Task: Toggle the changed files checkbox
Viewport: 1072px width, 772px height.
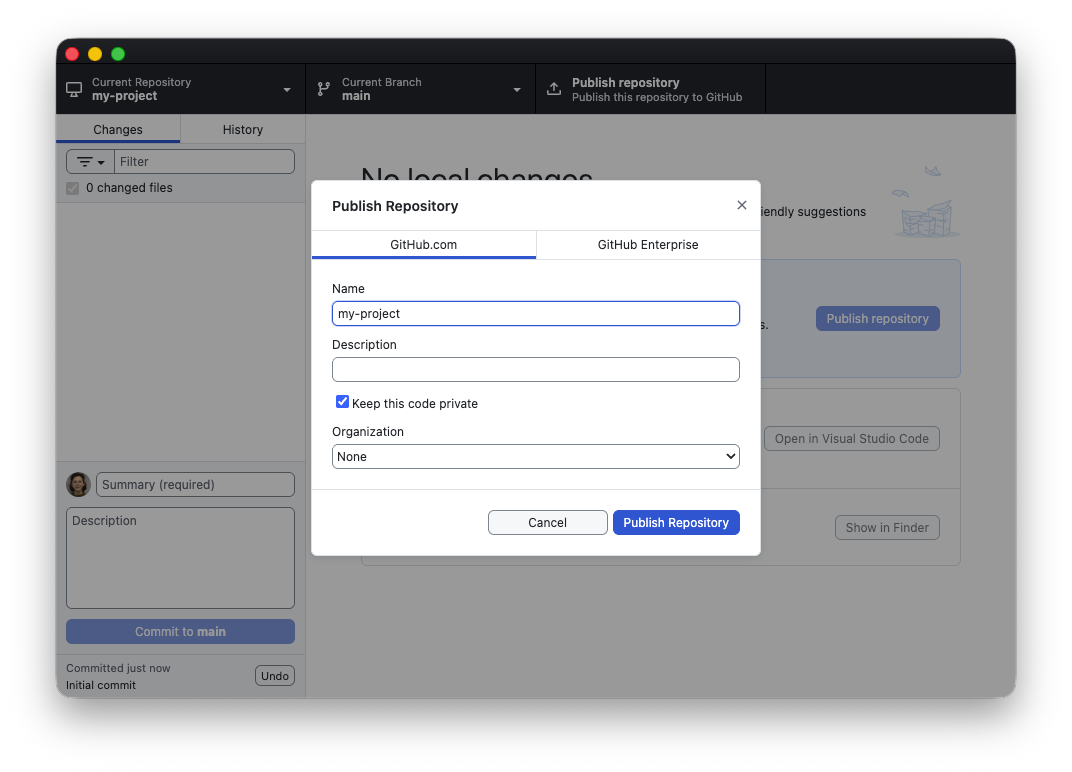Action: 72,188
